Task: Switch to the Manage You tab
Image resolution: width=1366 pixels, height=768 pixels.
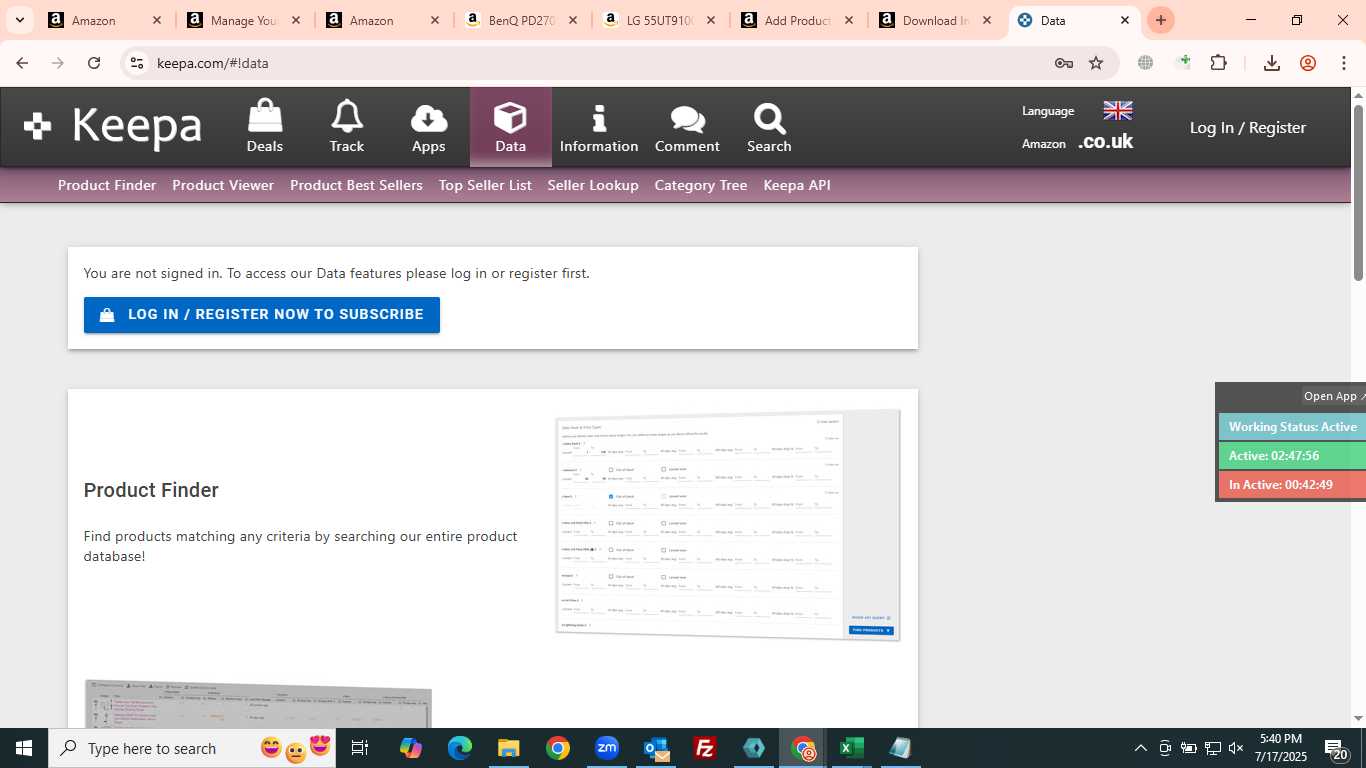Action: [243, 20]
